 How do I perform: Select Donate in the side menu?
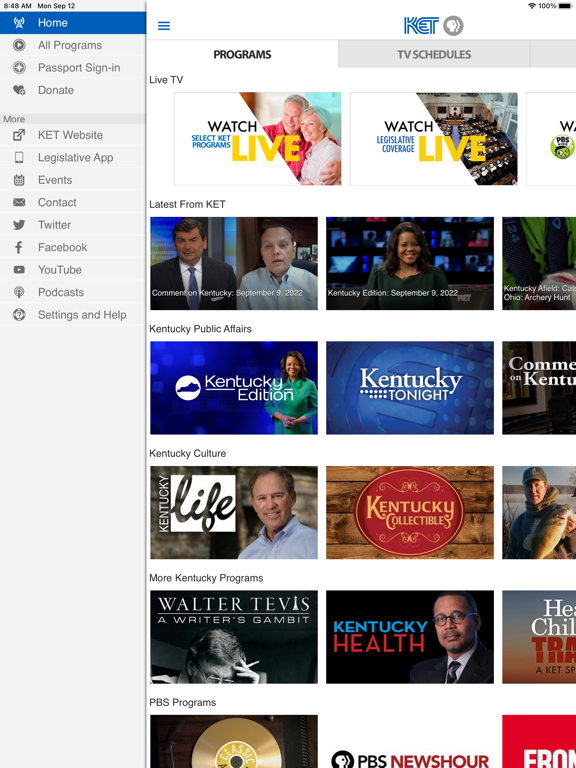(73, 90)
